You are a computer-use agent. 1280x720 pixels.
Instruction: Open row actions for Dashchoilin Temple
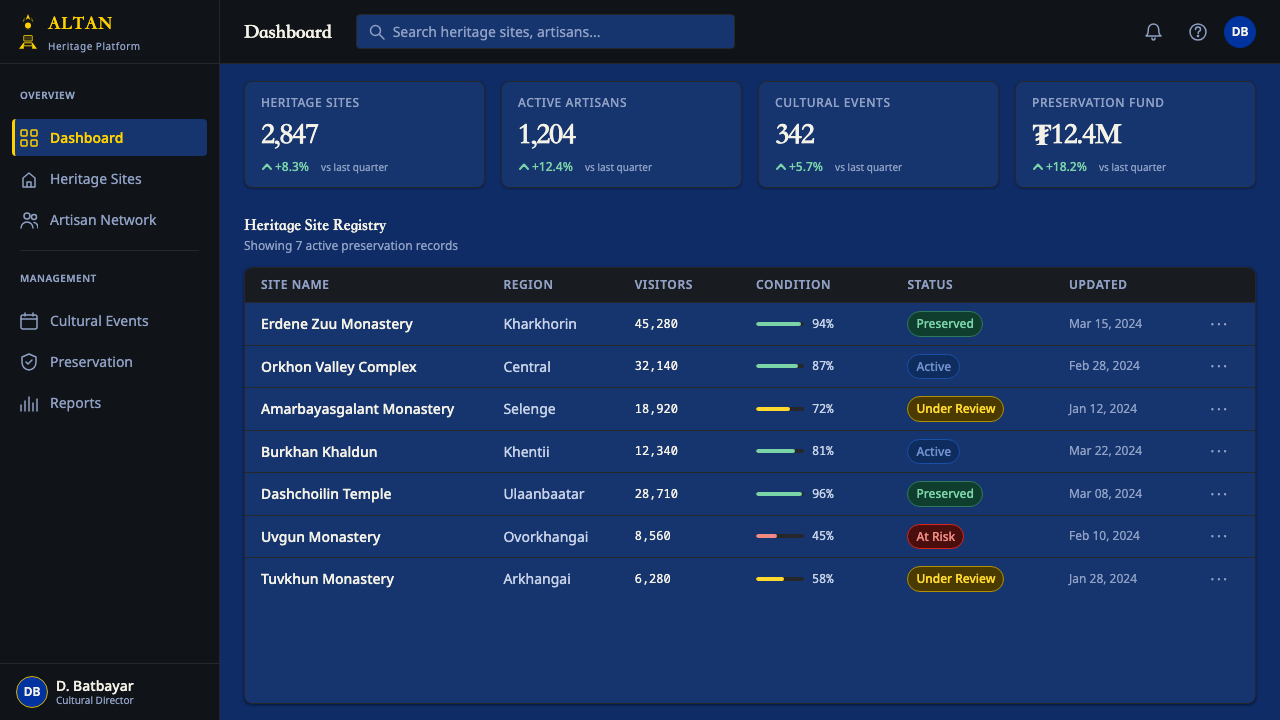pos(1218,494)
